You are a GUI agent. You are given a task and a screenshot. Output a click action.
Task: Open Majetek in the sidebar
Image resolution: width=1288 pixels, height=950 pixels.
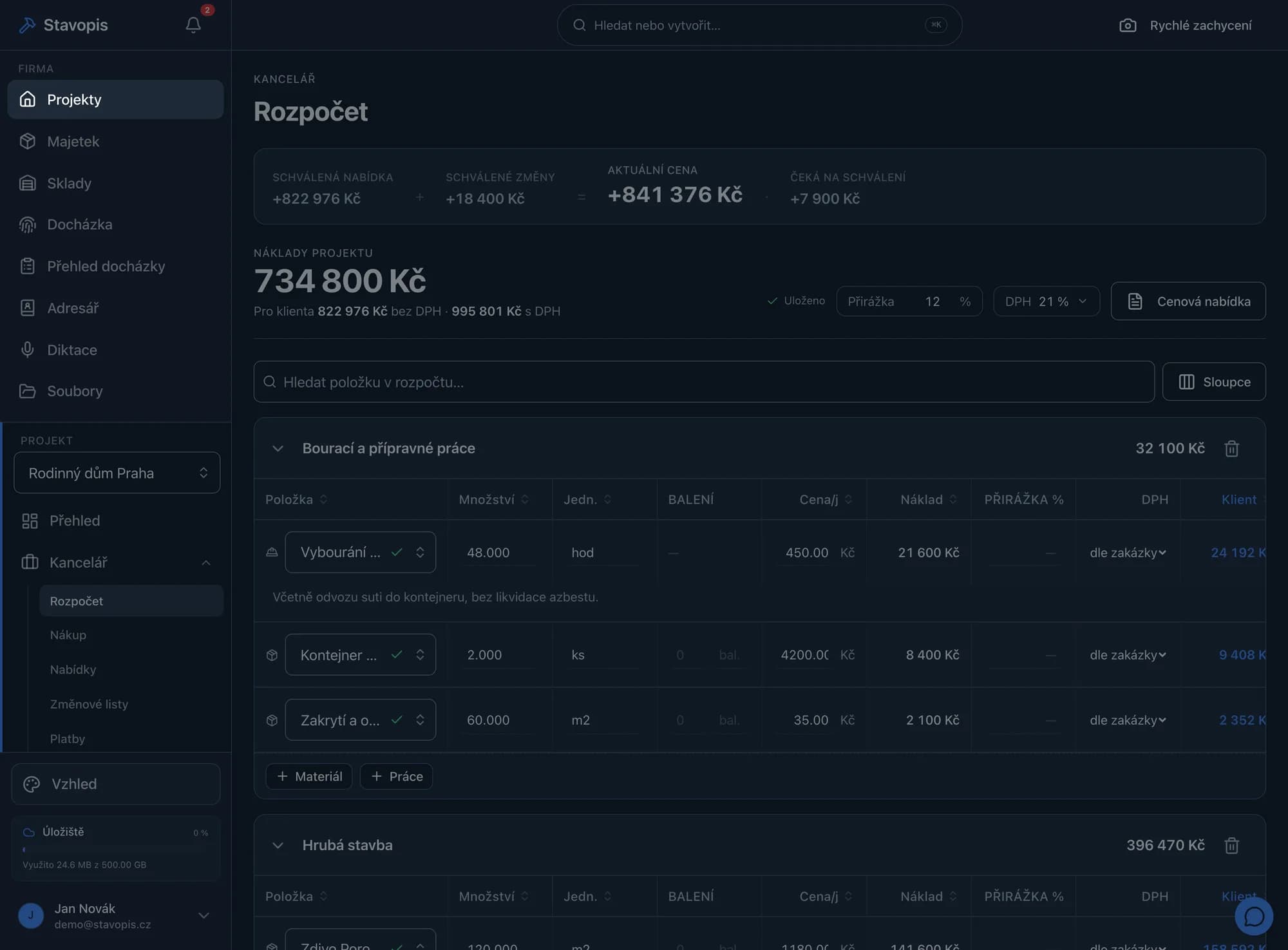115,141
